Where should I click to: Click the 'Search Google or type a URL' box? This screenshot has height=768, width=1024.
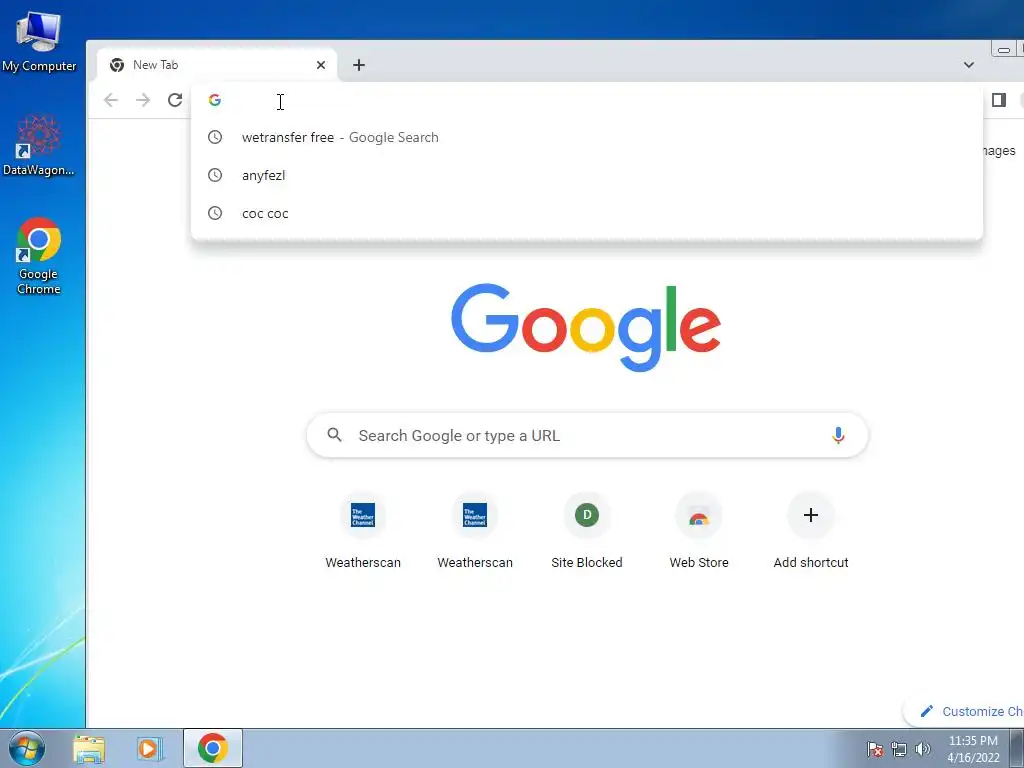pos(587,435)
